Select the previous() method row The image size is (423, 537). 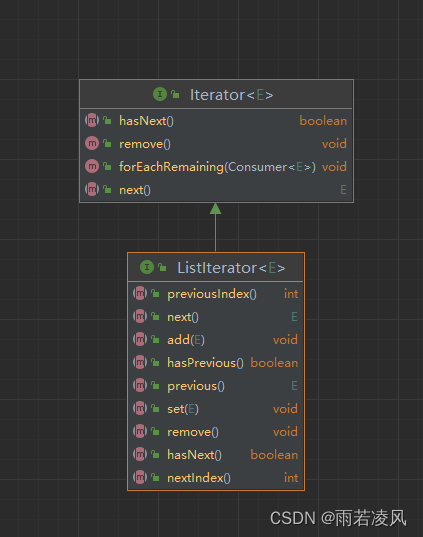pyautogui.click(x=216, y=386)
